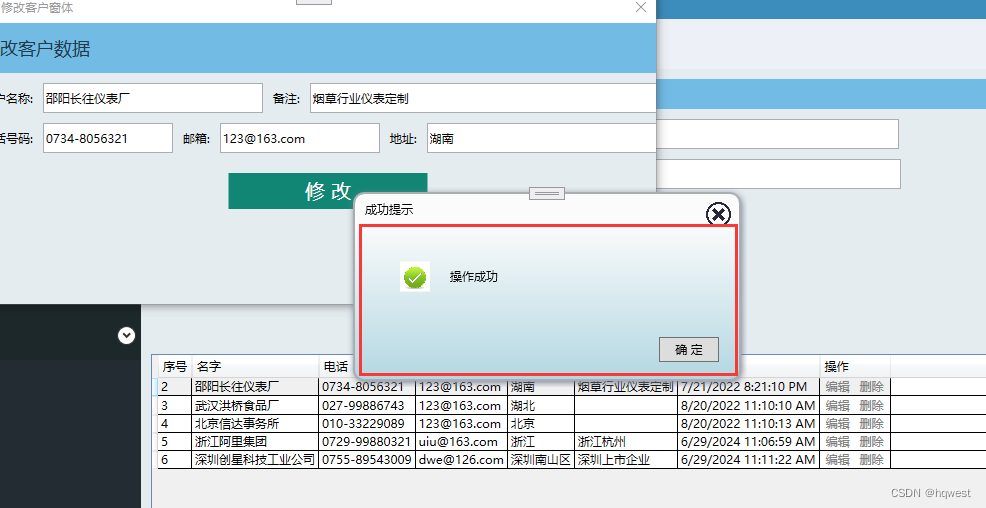Click remark cell 烟草行业仪表定制 in table
This screenshot has height=508, width=986.
[x=626, y=387]
